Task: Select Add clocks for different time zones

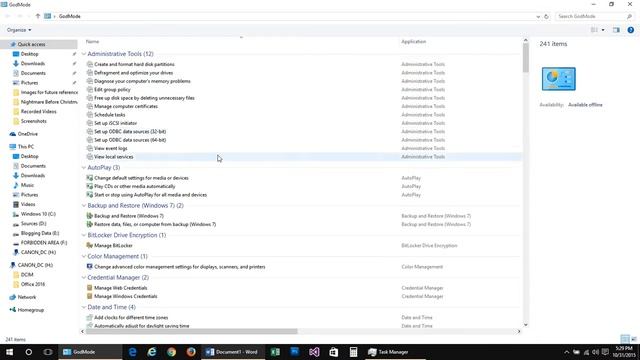Action: (131, 318)
